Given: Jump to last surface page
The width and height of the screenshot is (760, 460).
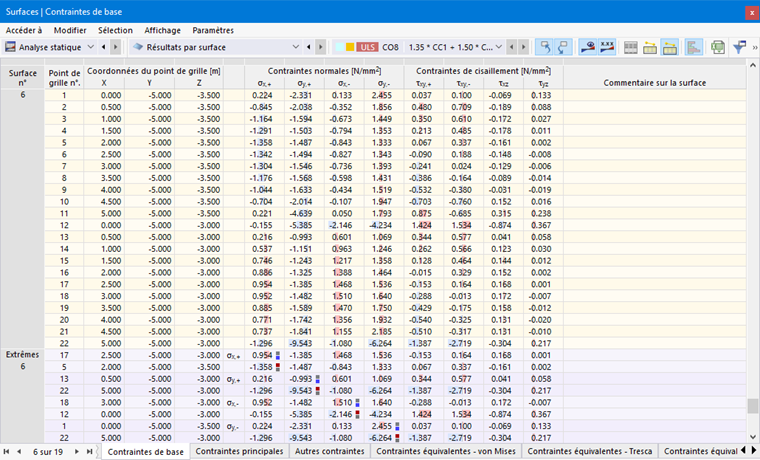Looking at the screenshot, I should tap(90, 452).
